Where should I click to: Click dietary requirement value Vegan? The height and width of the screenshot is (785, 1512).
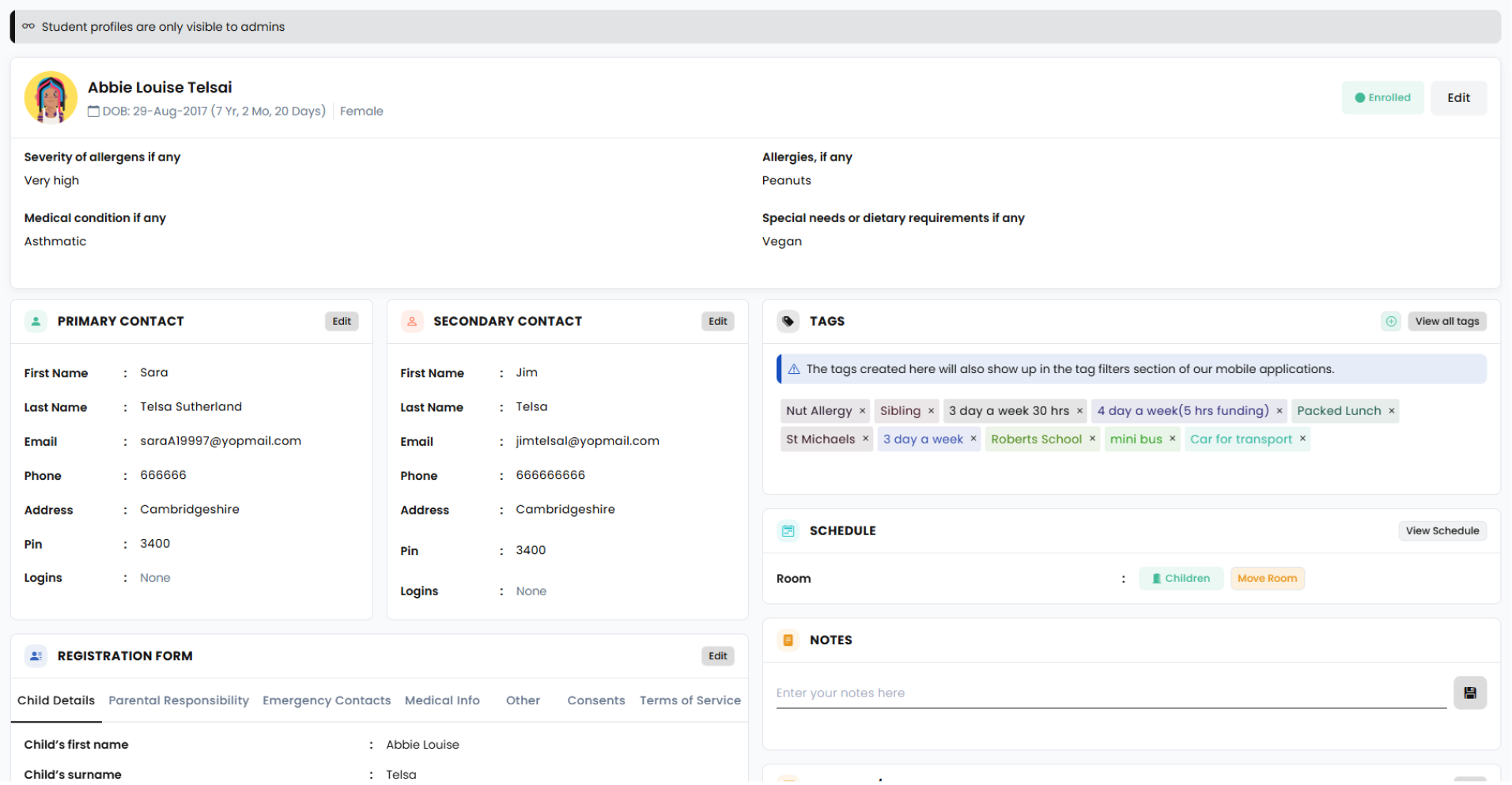pyautogui.click(x=781, y=241)
